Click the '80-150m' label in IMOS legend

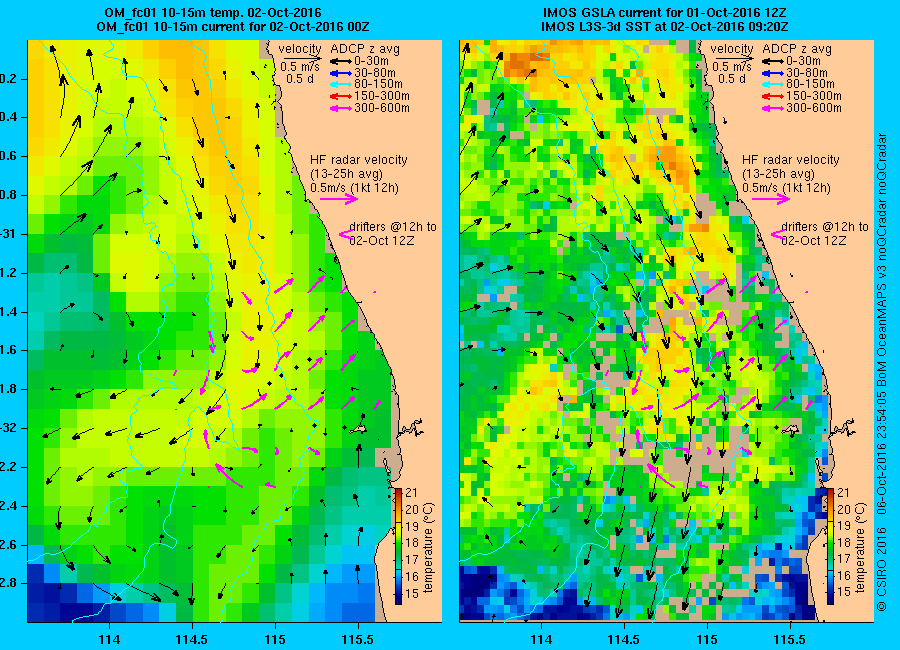point(810,84)
